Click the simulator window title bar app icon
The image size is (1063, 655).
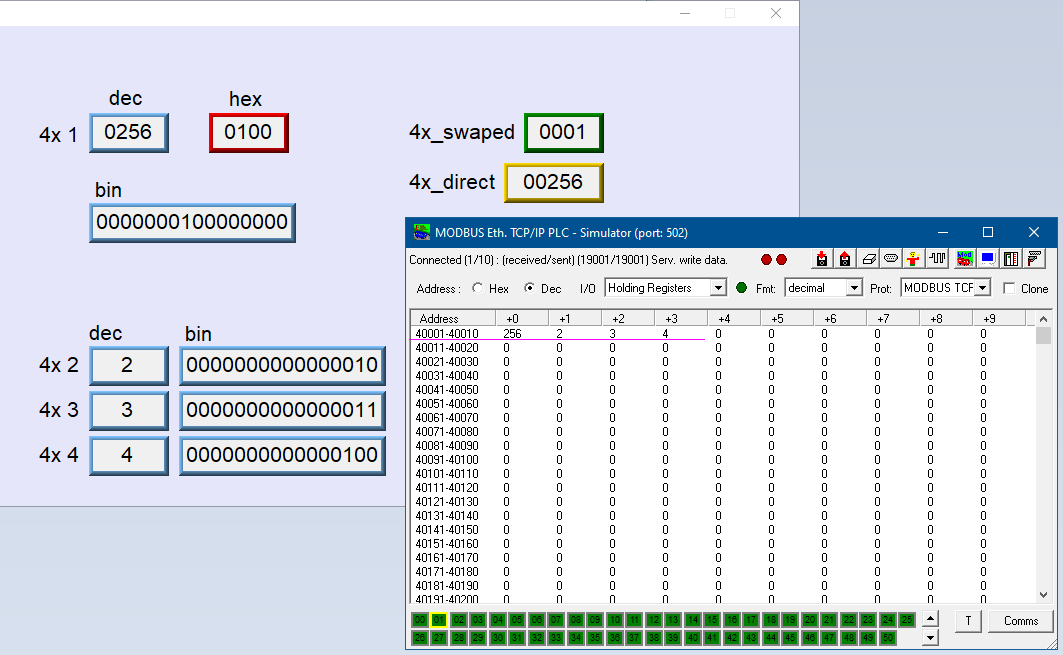[x=422, y=233]
